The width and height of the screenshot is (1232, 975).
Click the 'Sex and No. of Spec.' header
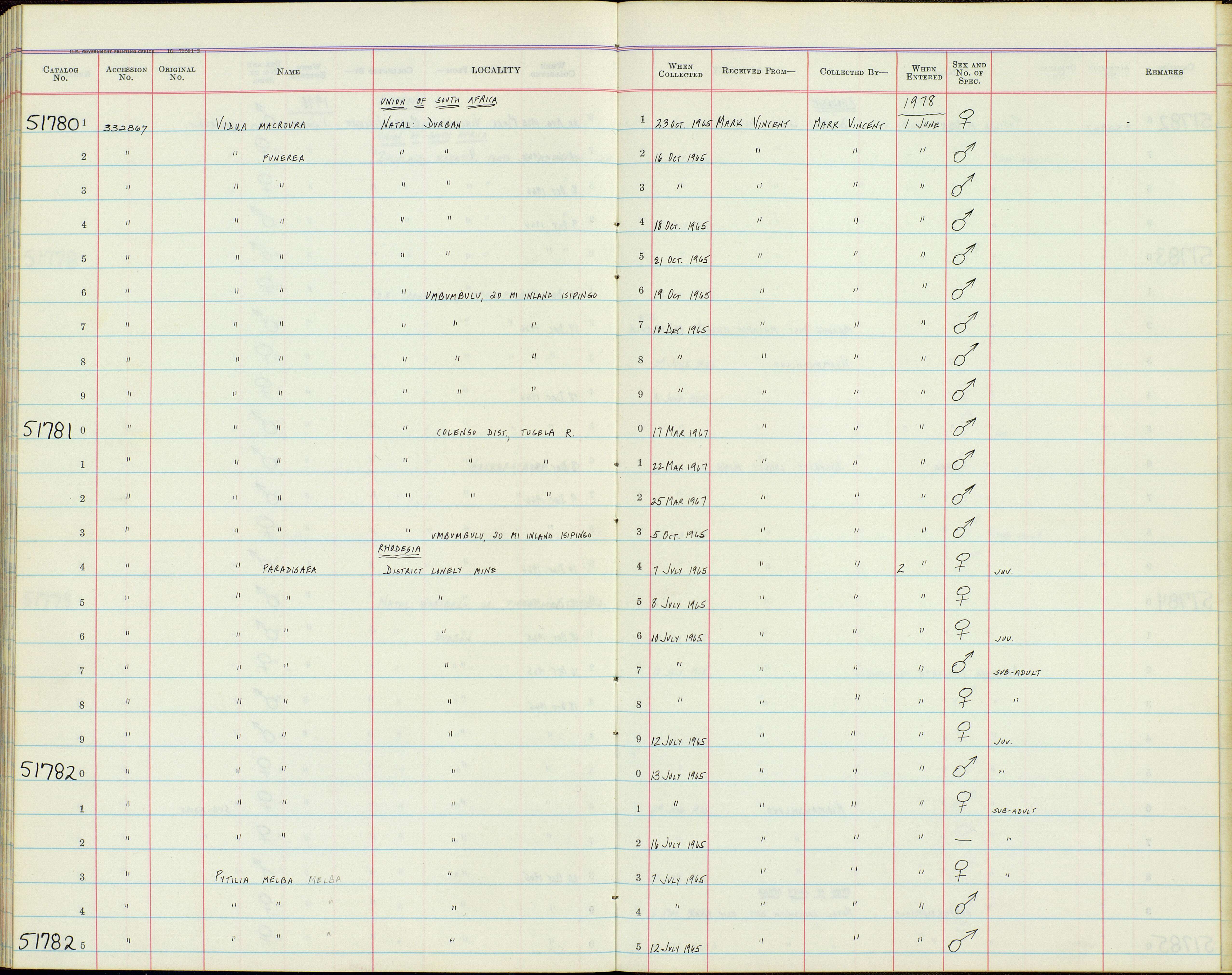(x=969, y=73)
